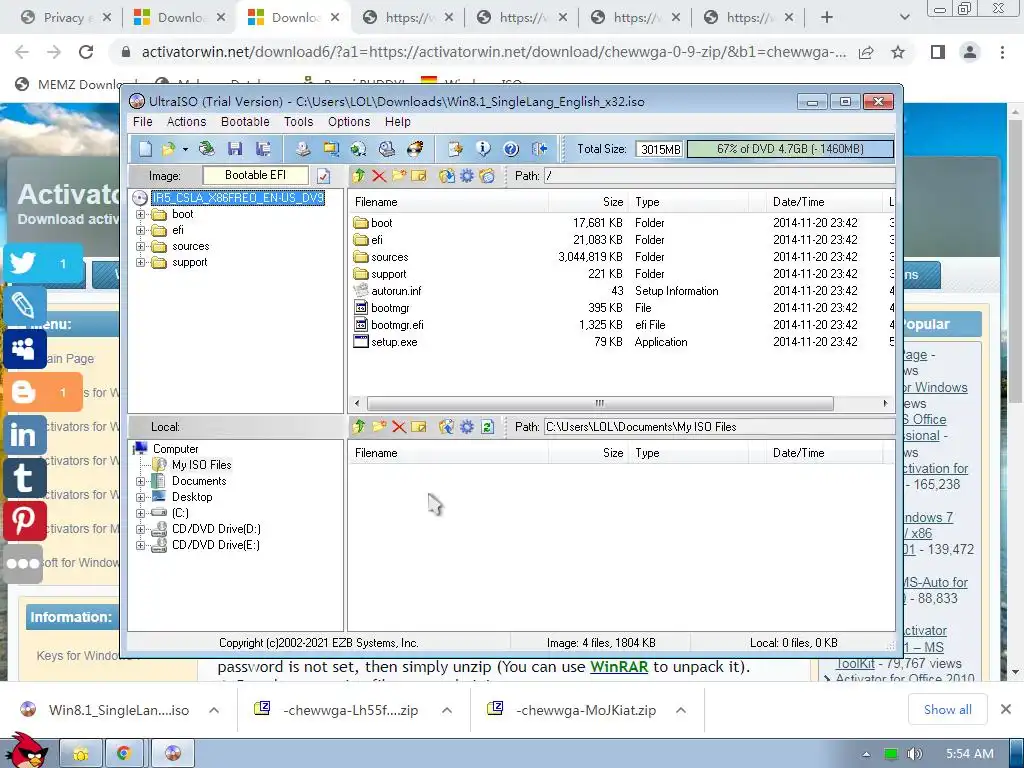The image size is (1024, 768).
Task: Click the Image Properties info icon
Action: [x=483, y=149]
